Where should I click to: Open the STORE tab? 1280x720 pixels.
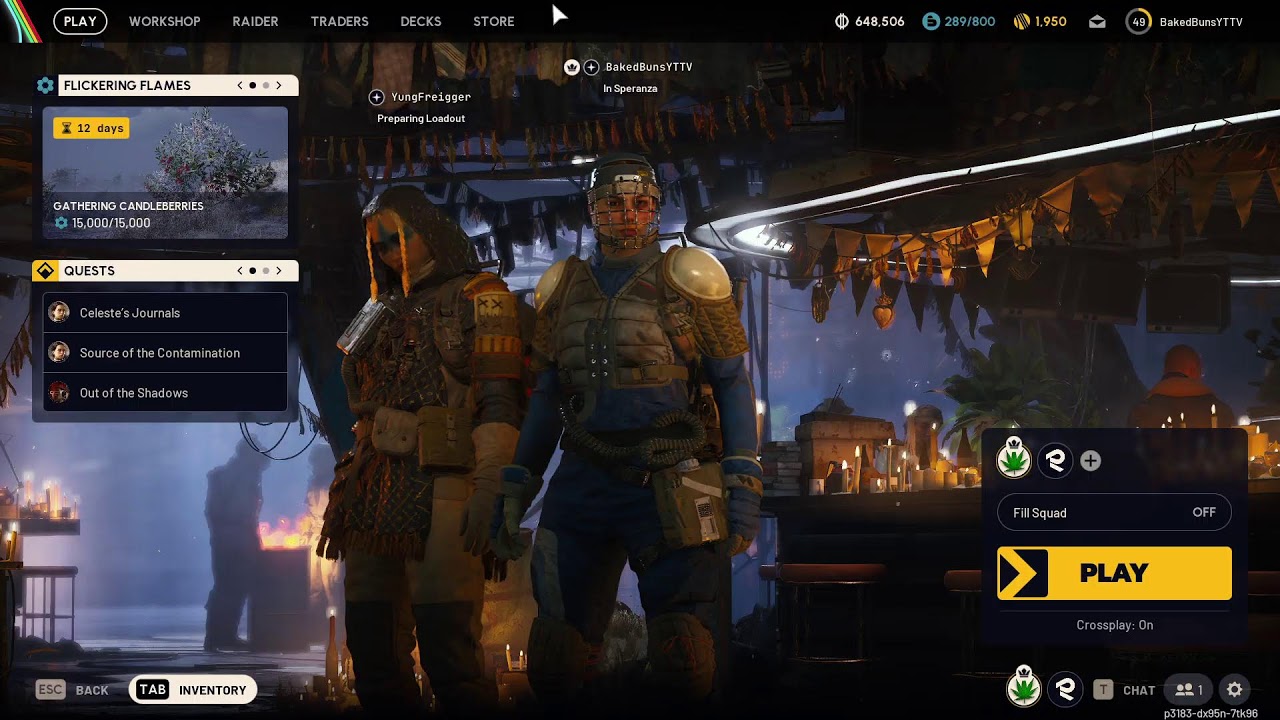coord(494,21)
